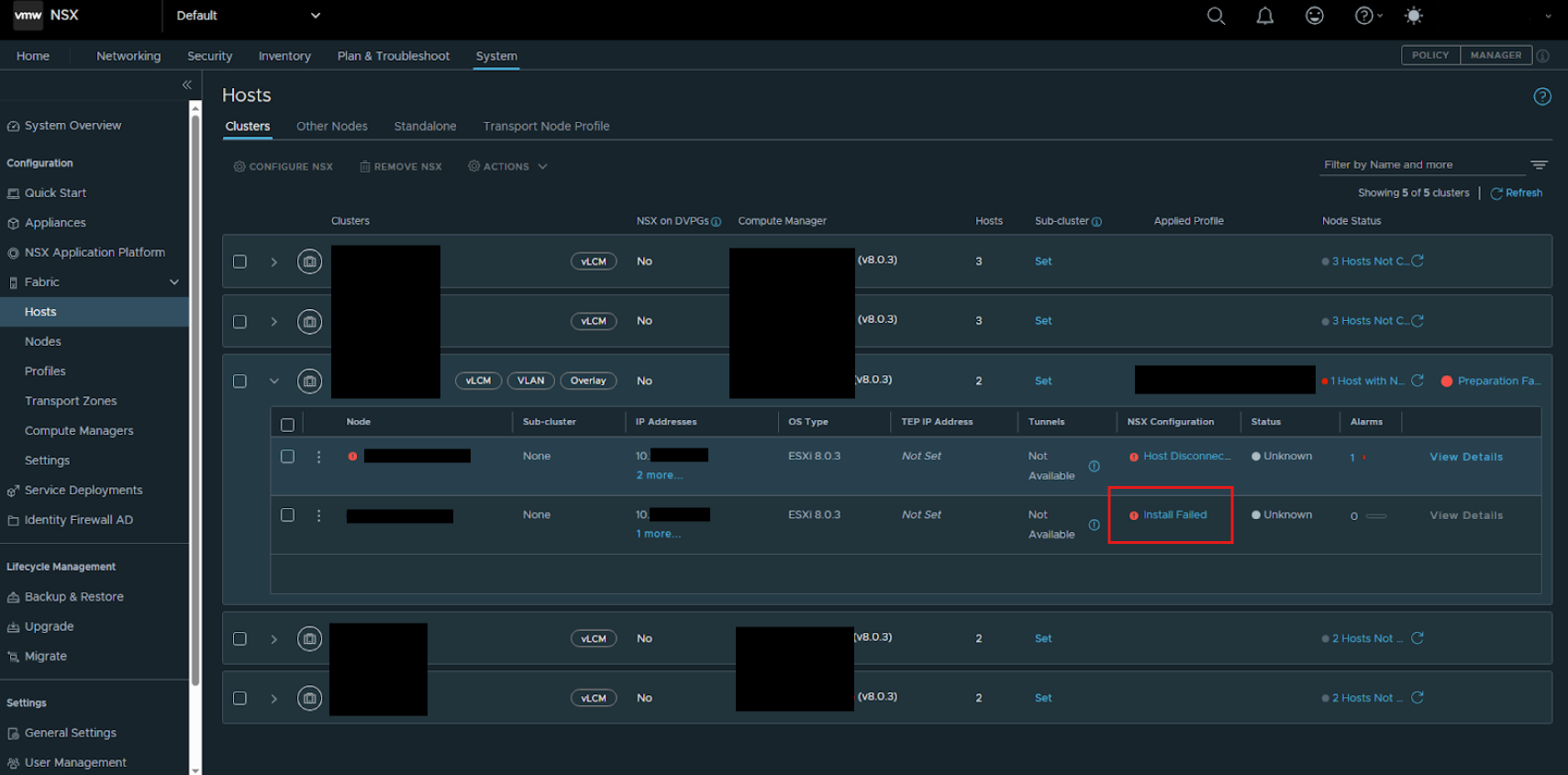Open the ACTIONS dropdown menu

[507, 167]
